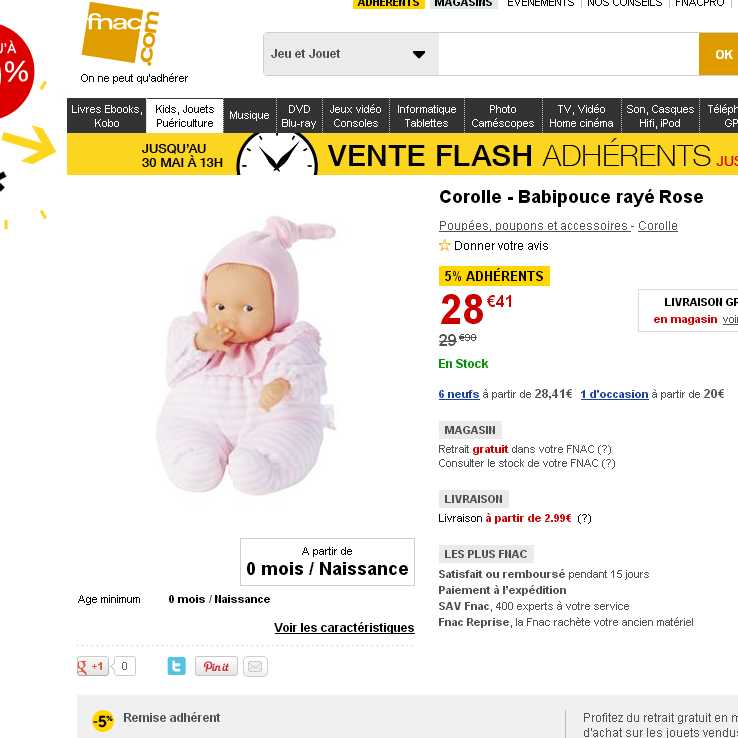This screenshot has width=738, height=738.
Task: Share on Twitter with the bird icon
Action: (x=176, y=666)
